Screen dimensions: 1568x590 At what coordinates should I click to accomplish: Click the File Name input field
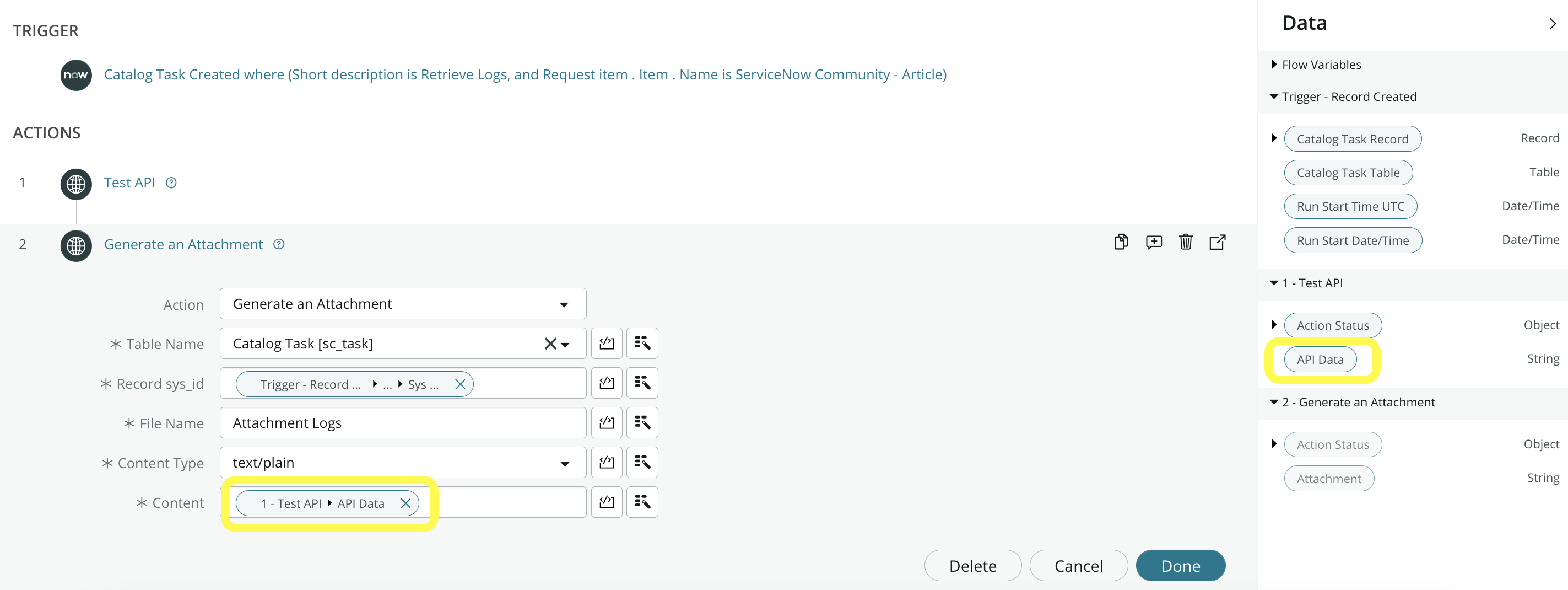click(x=403, y=423)
